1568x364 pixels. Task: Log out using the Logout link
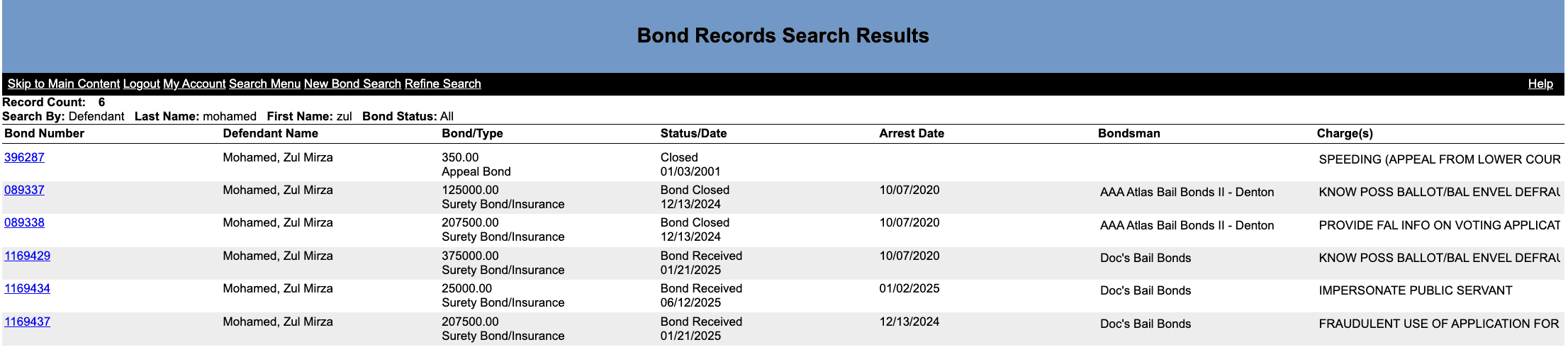tap(142, 84)
